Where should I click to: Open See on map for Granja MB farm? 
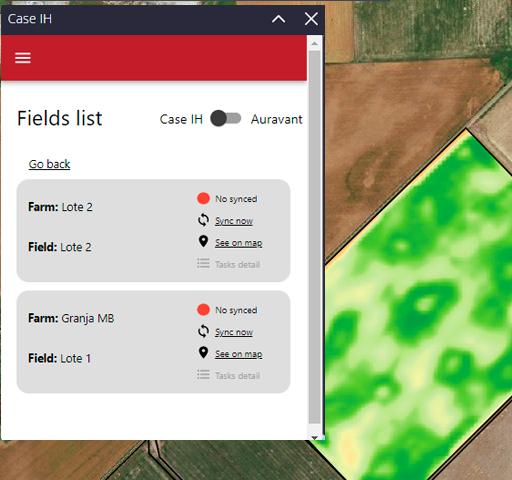(x=238, y=354)
